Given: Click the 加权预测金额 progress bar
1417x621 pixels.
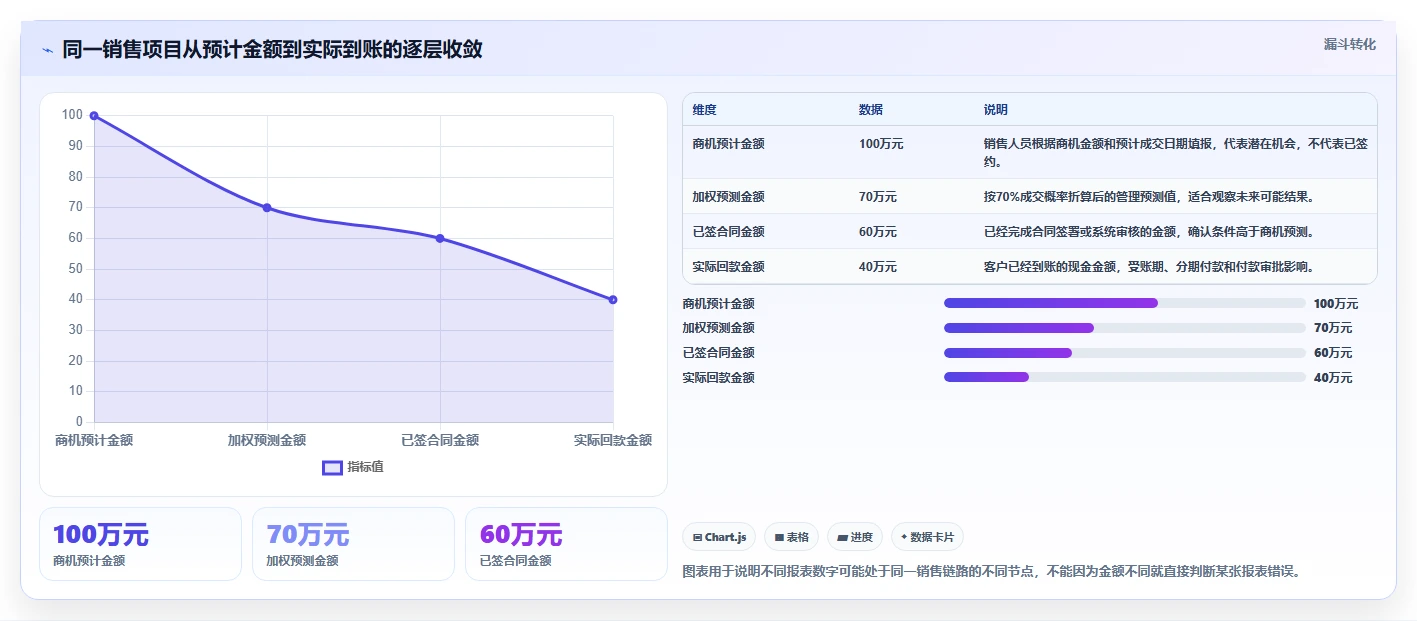Looking at the screenshot, I should tap(1125, 328).
